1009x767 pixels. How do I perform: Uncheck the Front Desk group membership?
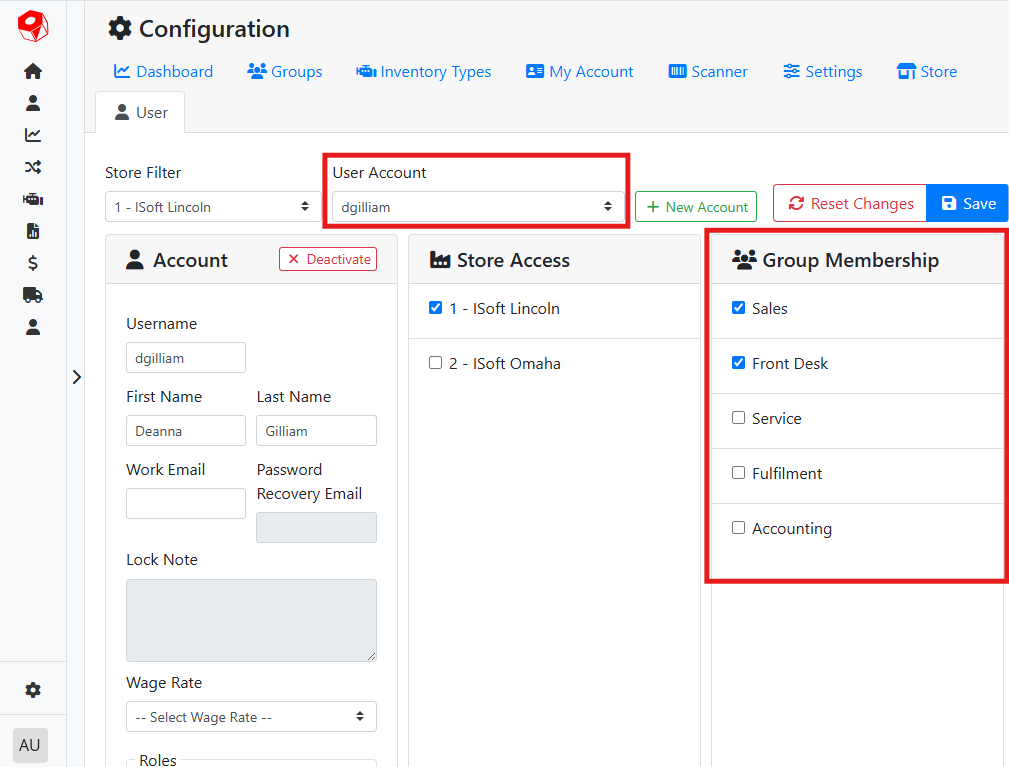click(x=739, y=363)
